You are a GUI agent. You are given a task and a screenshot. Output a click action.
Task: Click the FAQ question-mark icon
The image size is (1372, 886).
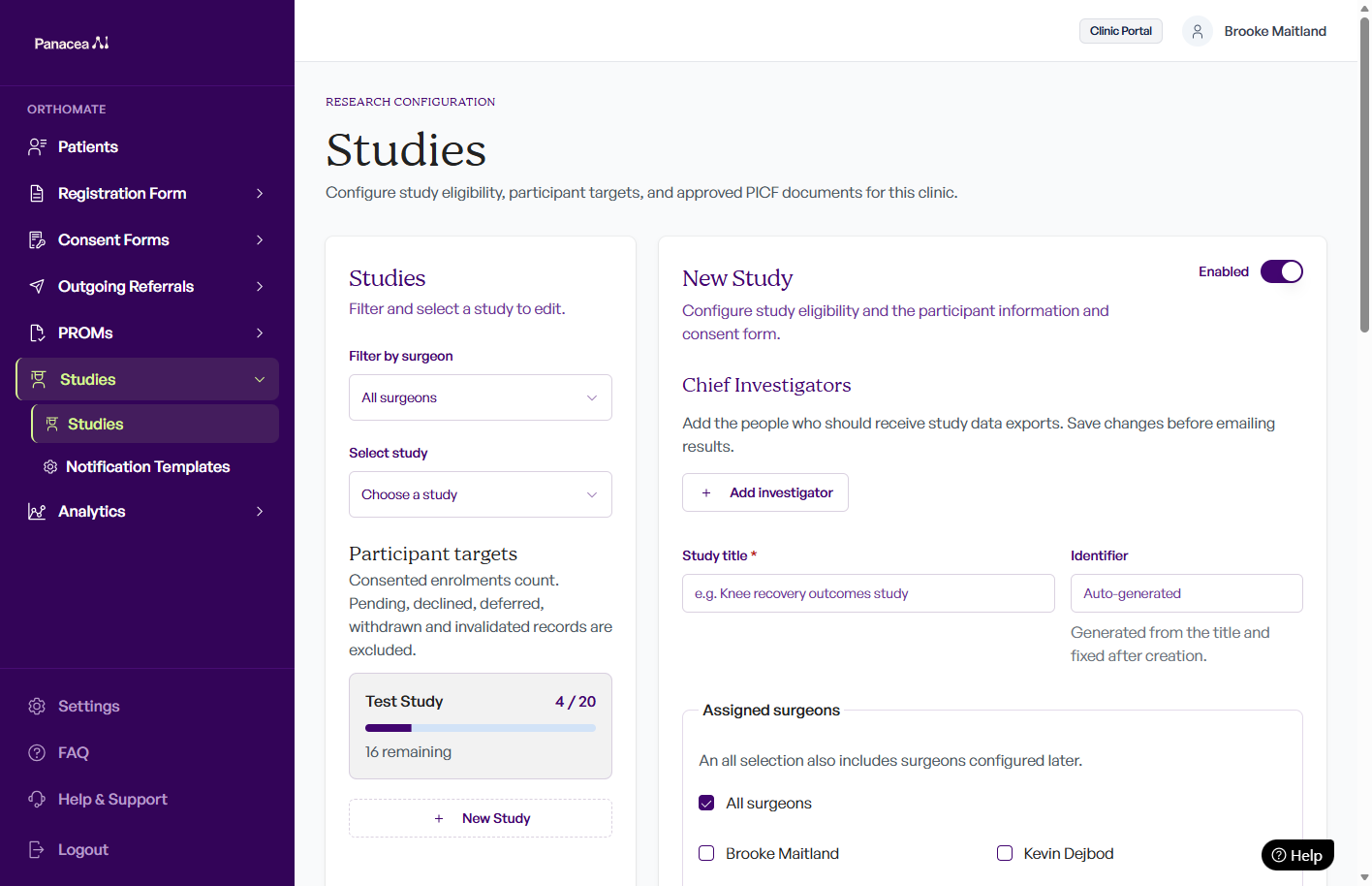37,752
